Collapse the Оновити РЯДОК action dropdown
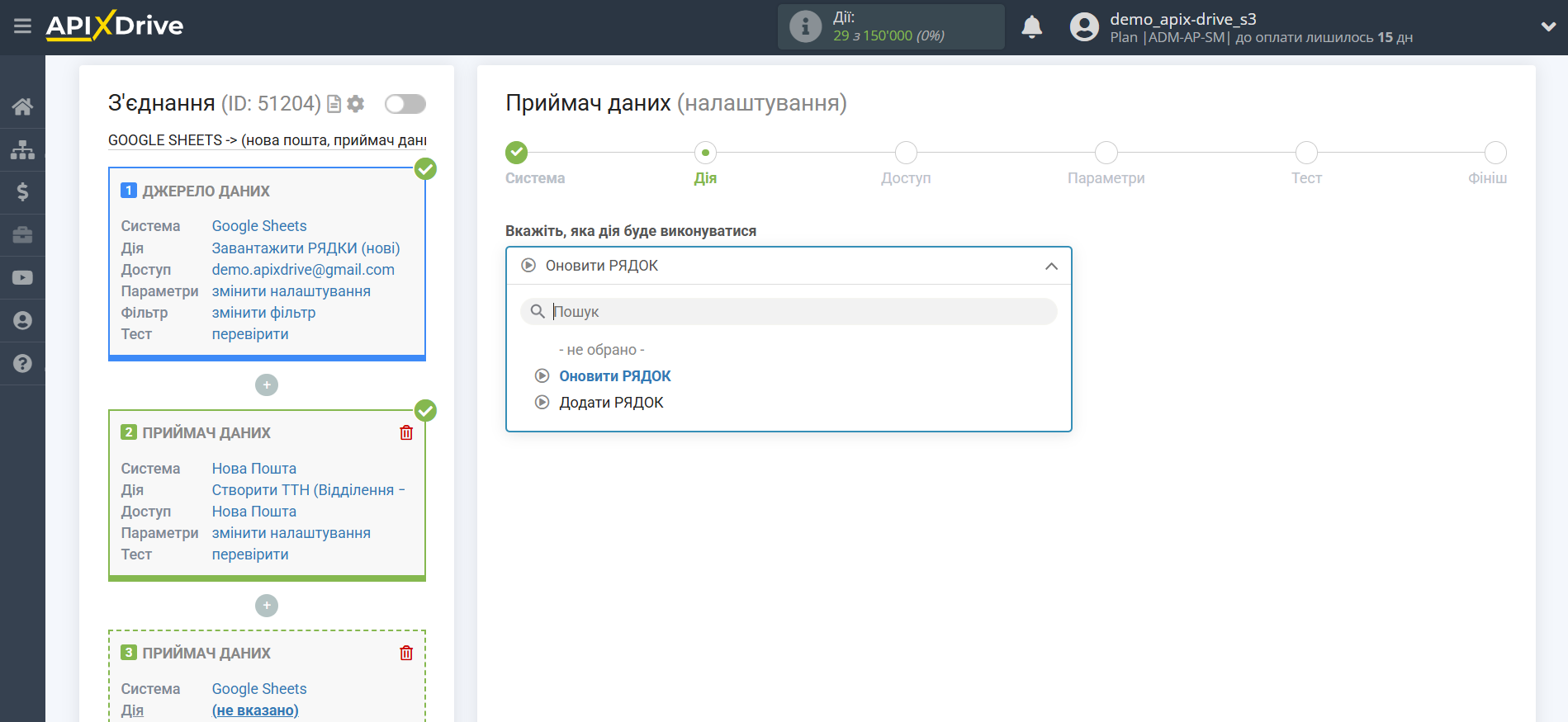Image resolution: width=1568 pixels, height=722 pixels. coord(789,266)
